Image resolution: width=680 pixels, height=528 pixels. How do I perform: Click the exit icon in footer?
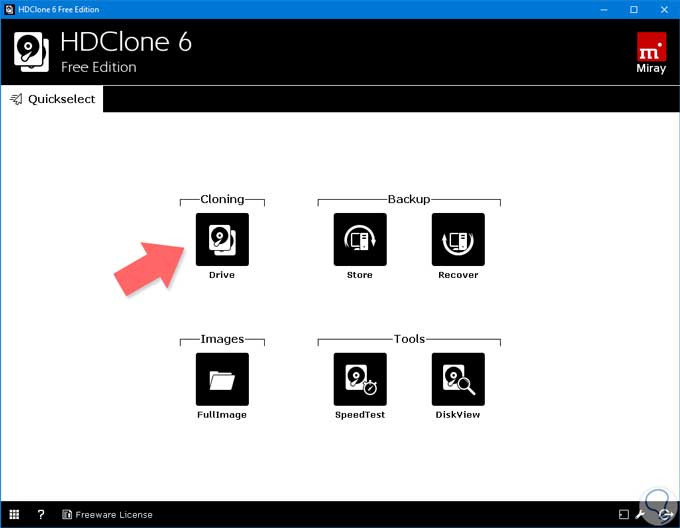pos(665,515)
